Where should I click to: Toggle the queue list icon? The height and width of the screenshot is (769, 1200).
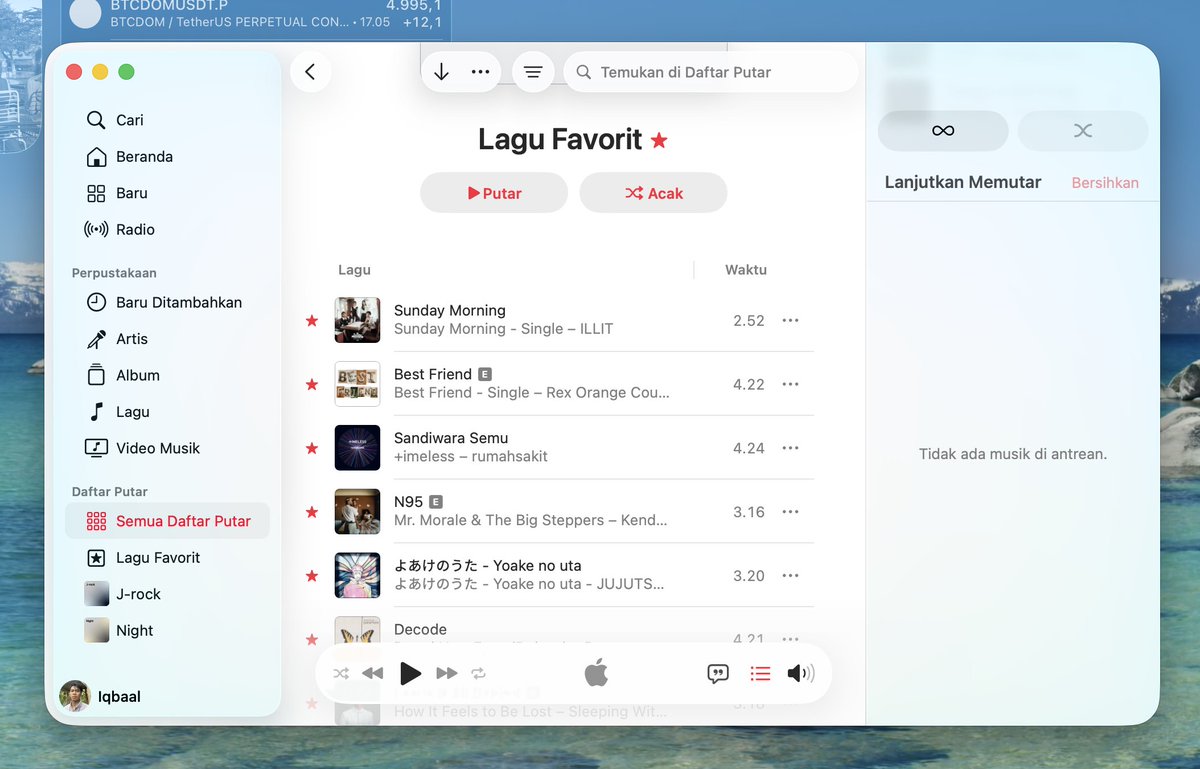click(x=760, y=673)
